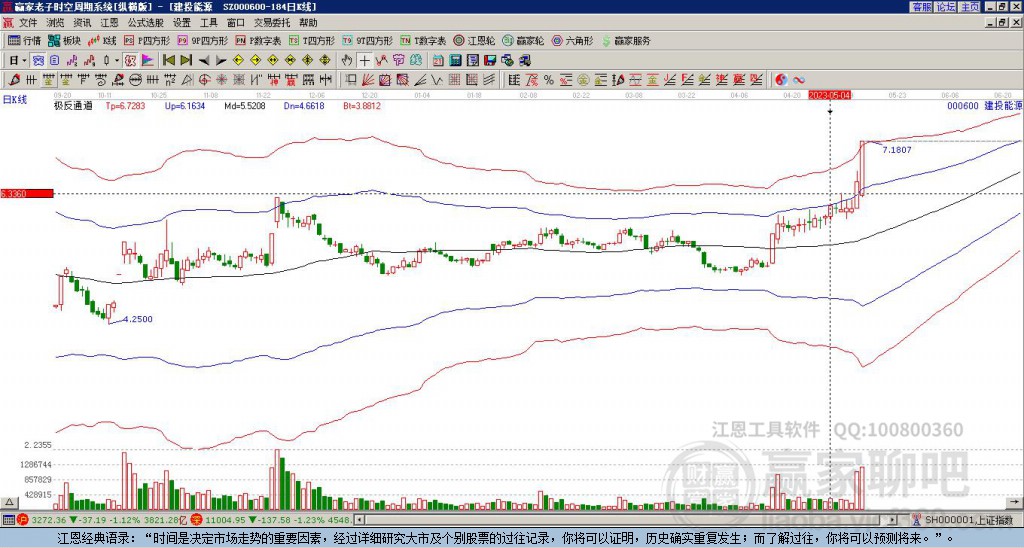Click scrollbar left arrow button

click(360, 520)
